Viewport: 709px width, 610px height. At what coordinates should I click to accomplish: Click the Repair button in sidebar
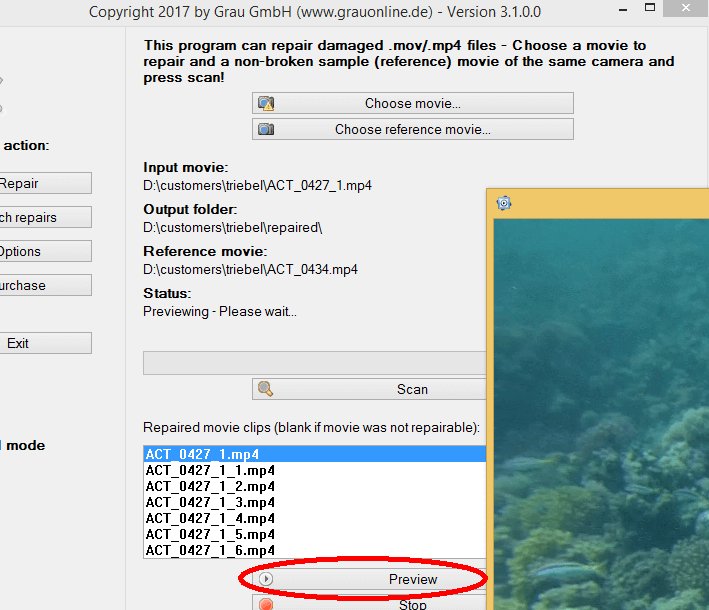pos(45,183)
